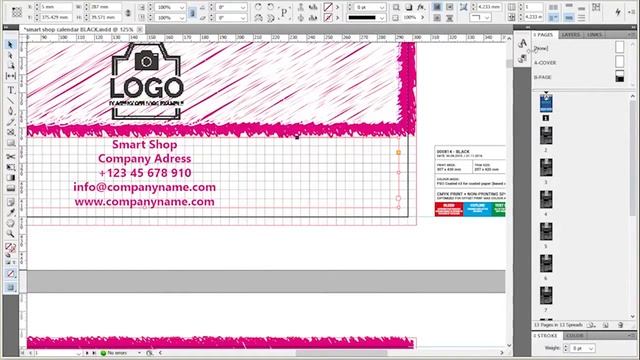Select the Page tool
The height and width of the screenshot is (360, 640).
(11, 65)
